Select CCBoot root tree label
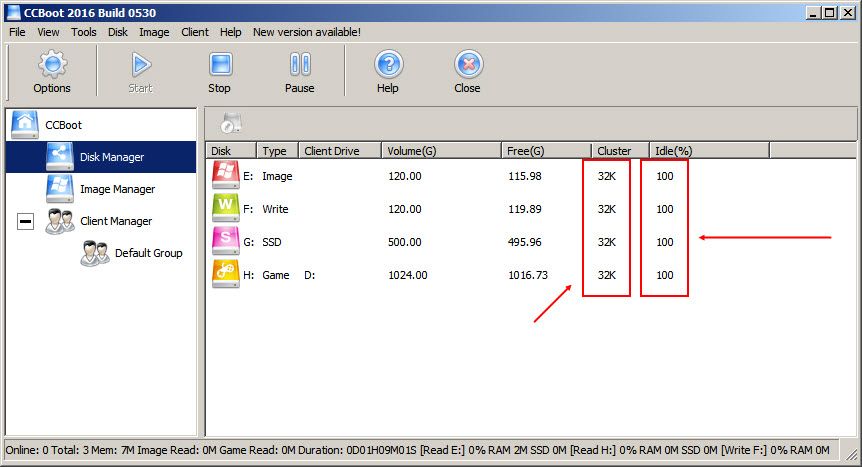The image size is (862, 467). 63,125
